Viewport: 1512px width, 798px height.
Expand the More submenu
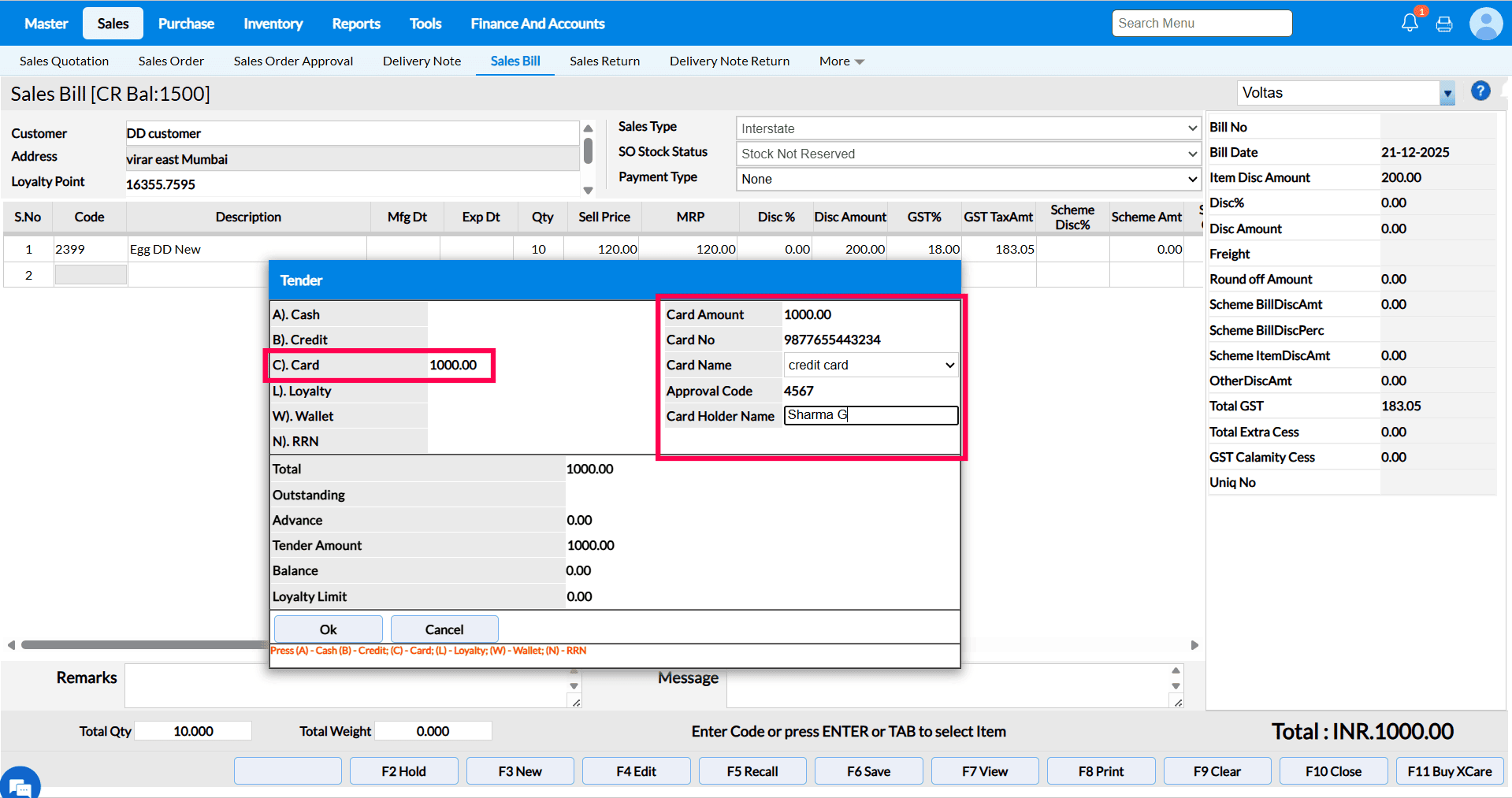point(841,61)
